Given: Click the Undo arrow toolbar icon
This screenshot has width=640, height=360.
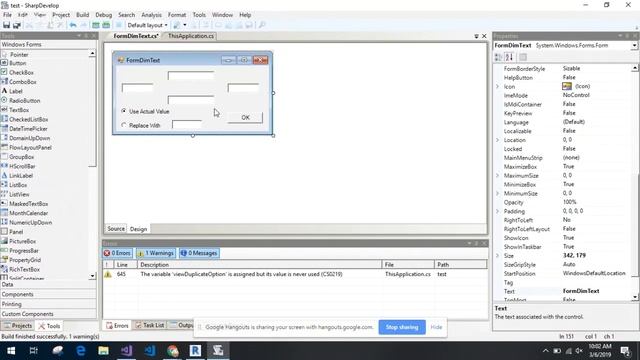Looking at the screenshot, I should click(x=73, y=25).
